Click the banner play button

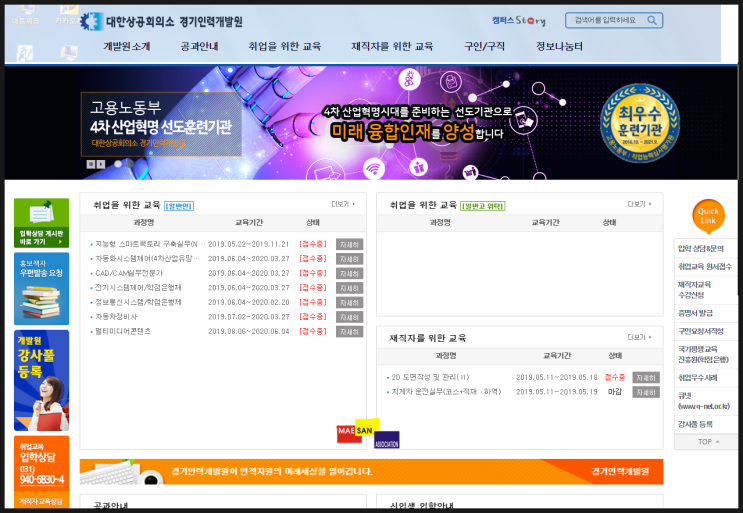pyautogui.click(x=101, y=164)
